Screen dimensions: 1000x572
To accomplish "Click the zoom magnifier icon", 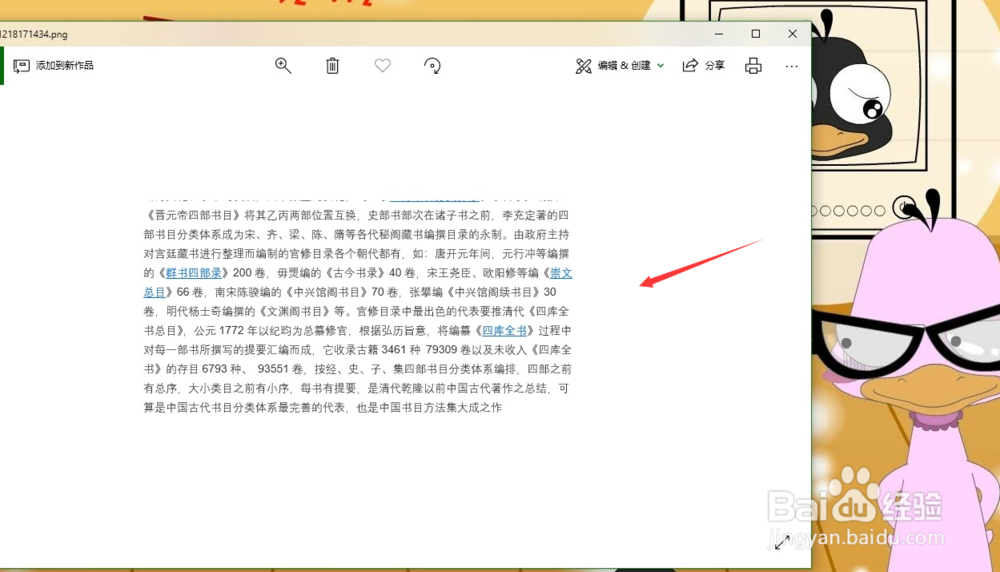I will (283, 66).
